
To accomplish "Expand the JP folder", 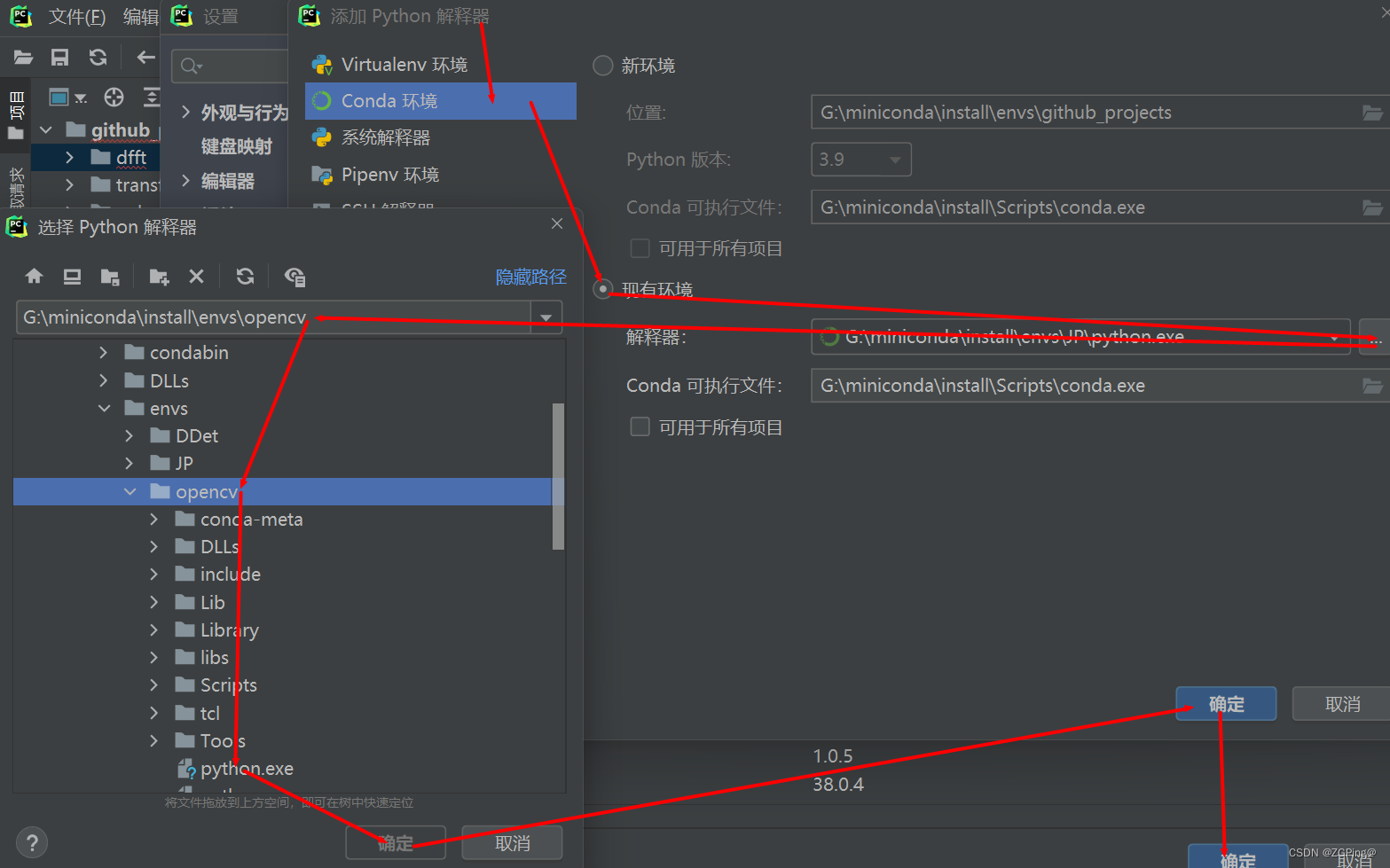I will coord(129,464).
